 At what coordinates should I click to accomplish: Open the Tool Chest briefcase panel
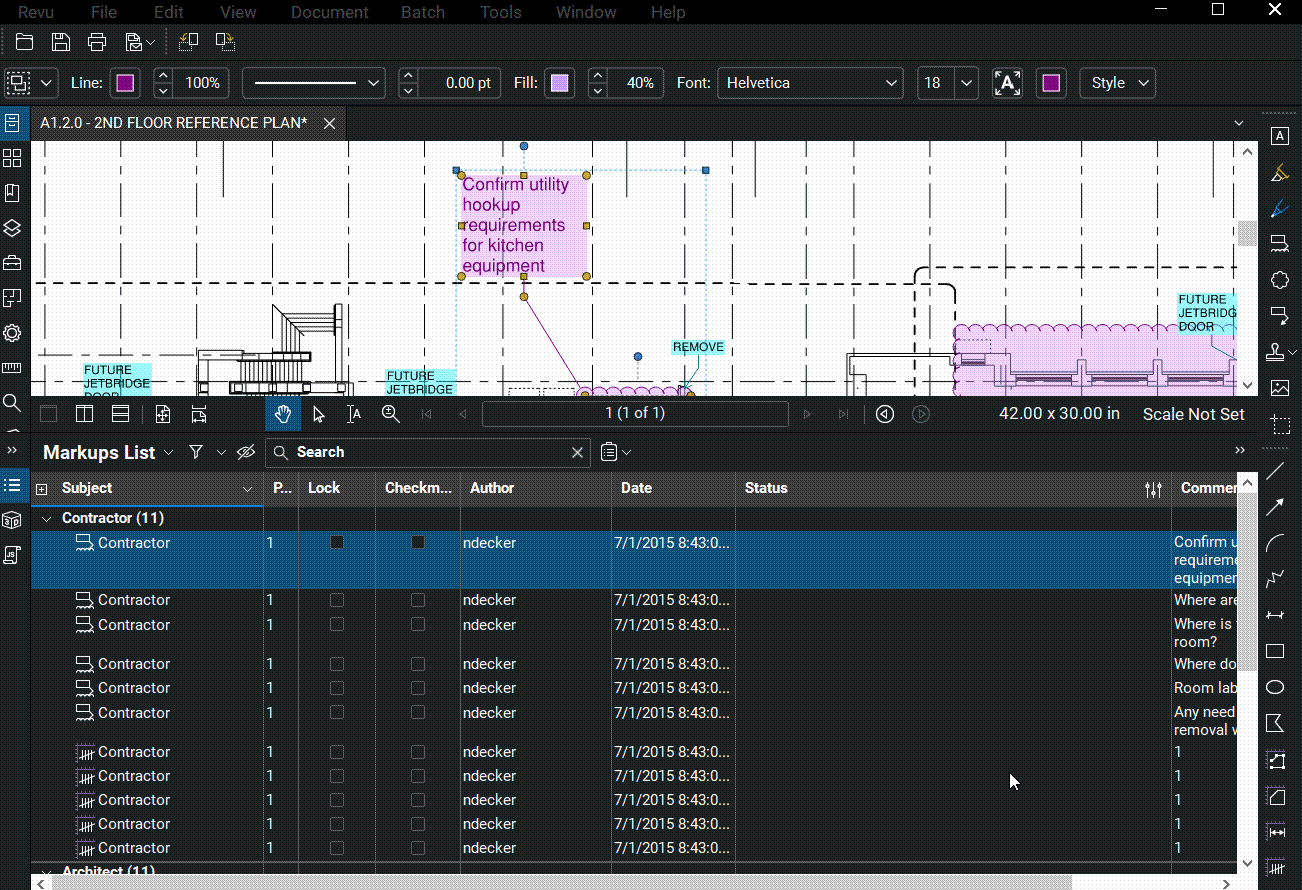12,263
